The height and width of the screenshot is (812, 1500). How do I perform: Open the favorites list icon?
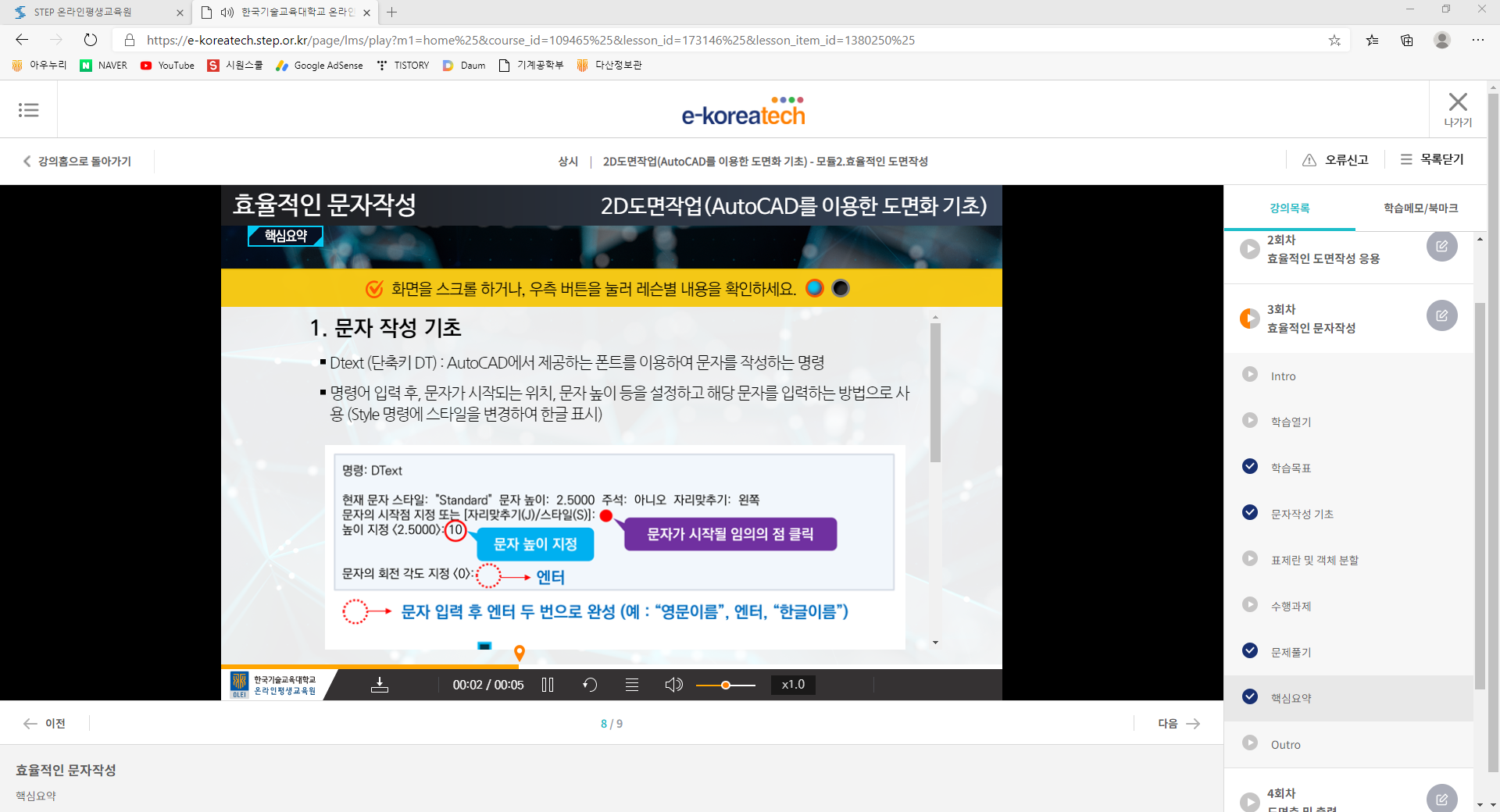1372,40
